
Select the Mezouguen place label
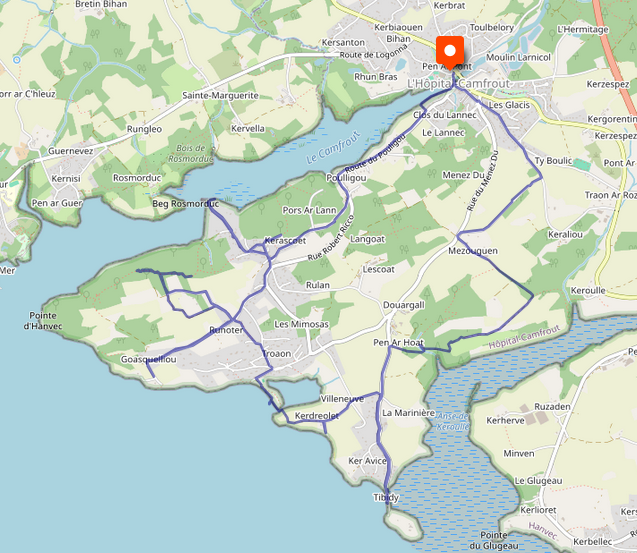coord(473,251)
